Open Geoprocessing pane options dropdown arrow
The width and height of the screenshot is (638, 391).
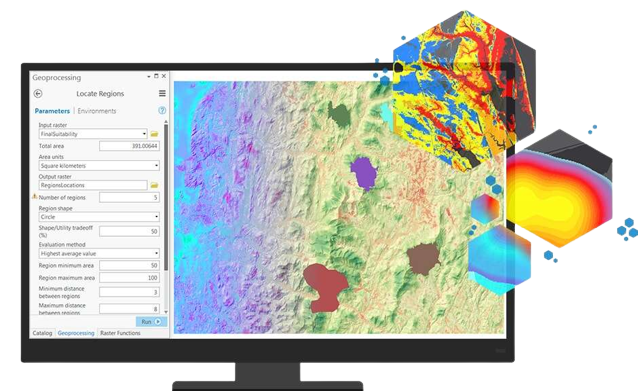point(149,76)
